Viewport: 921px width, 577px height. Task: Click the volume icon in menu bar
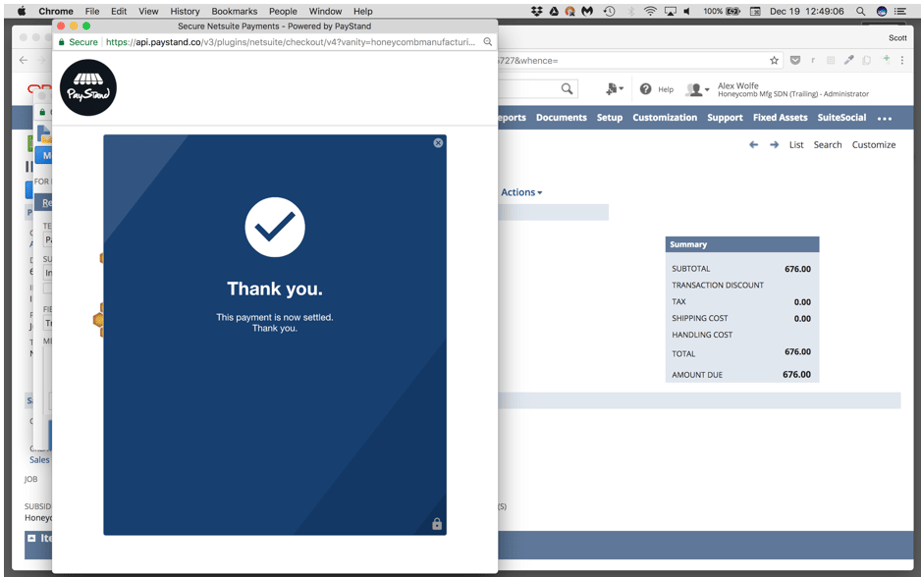click(x=687, y=11)
